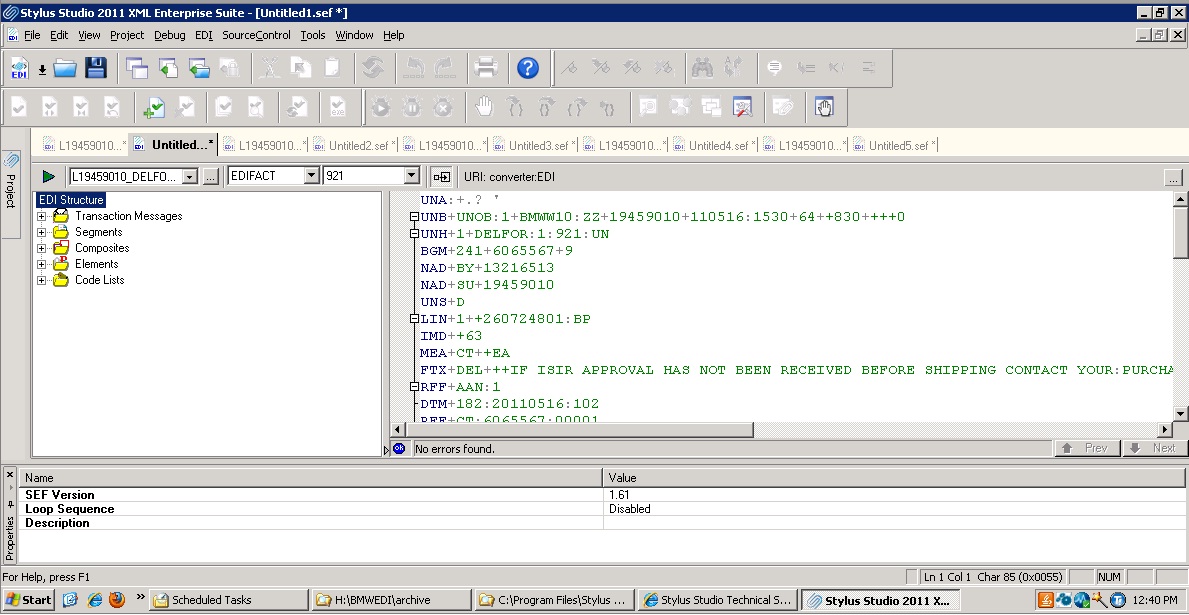Open the EDIFACT dialect dropdown
This screenshot has height=615, width=1189.
pos(311,176)
